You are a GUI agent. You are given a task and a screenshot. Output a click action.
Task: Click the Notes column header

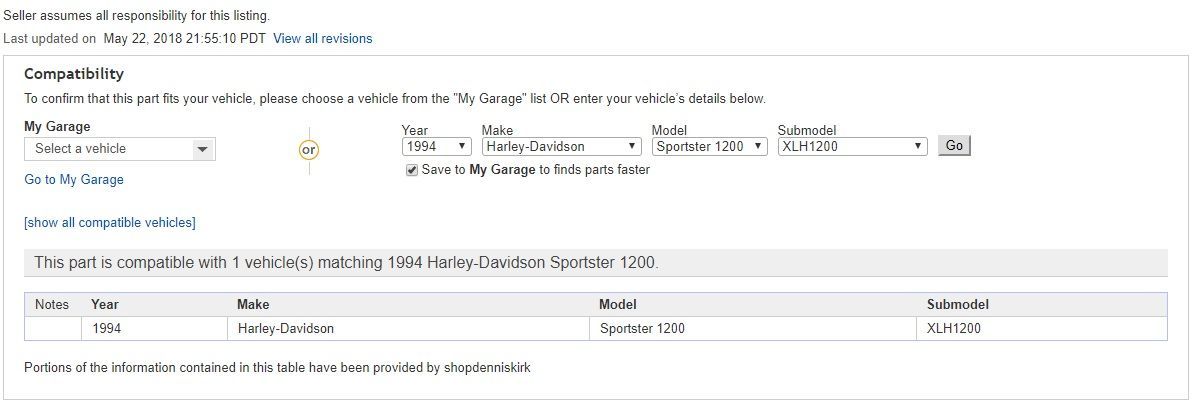pos(52,305)
